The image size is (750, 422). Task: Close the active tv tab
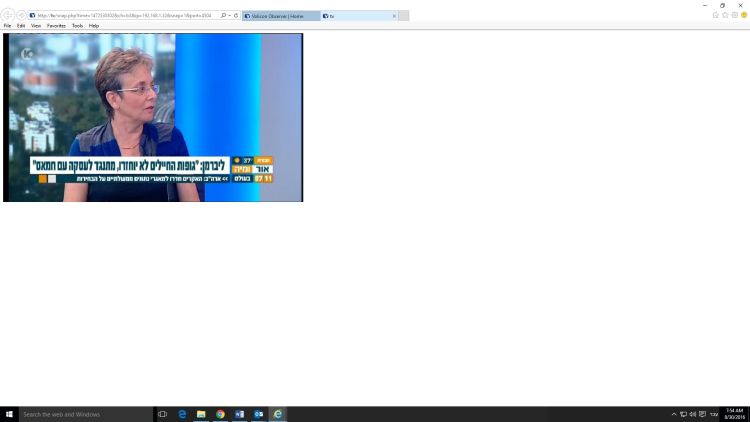(x=393, y=16)
